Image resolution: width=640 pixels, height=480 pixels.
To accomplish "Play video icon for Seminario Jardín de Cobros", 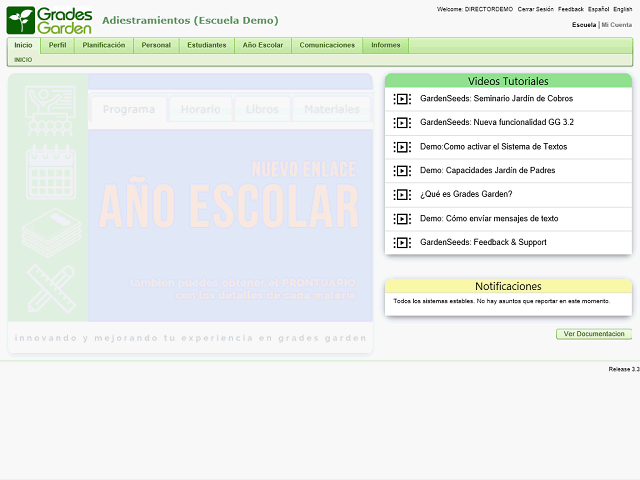I will 402,99.
